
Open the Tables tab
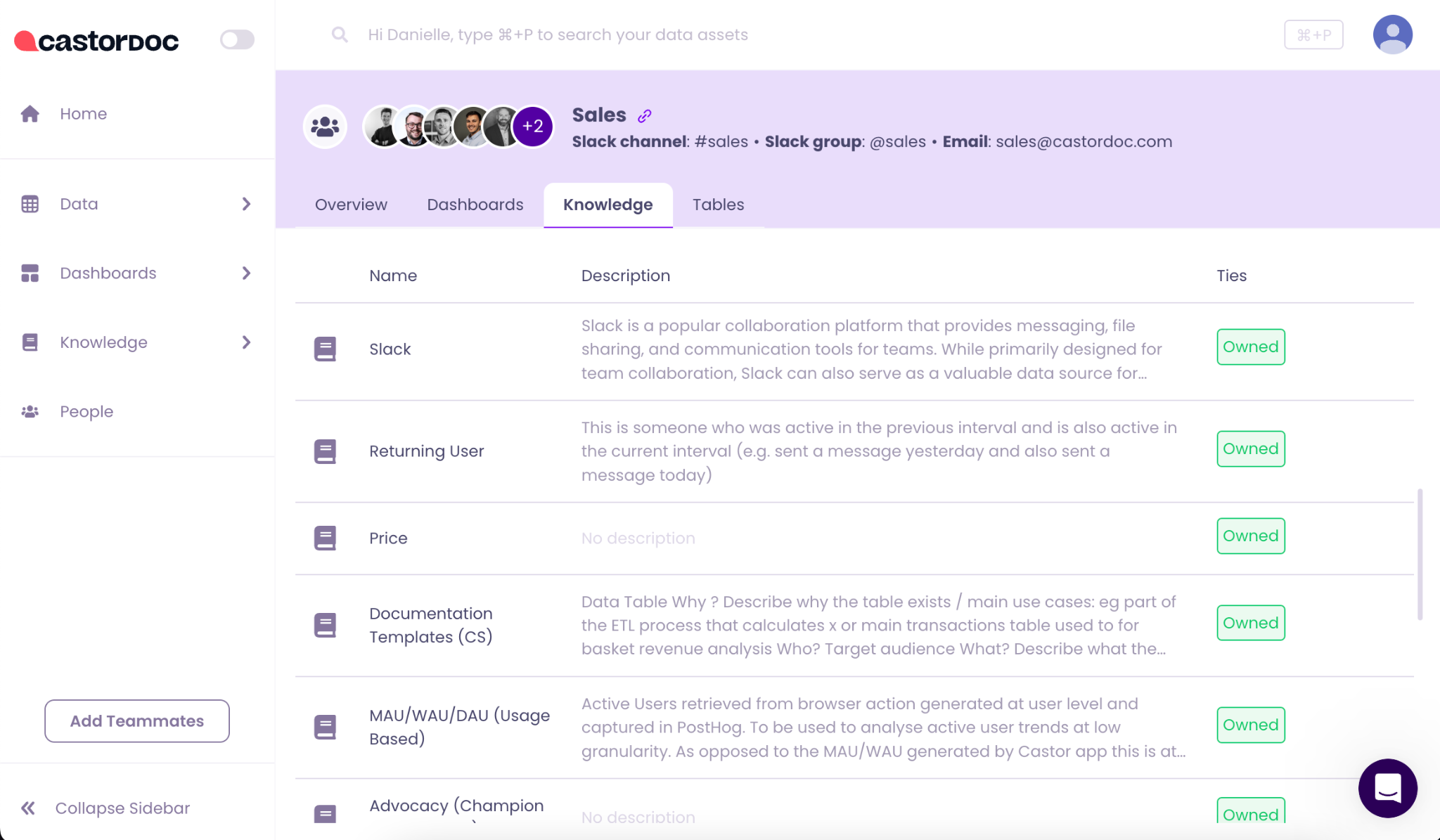click(x=718, y=205)
